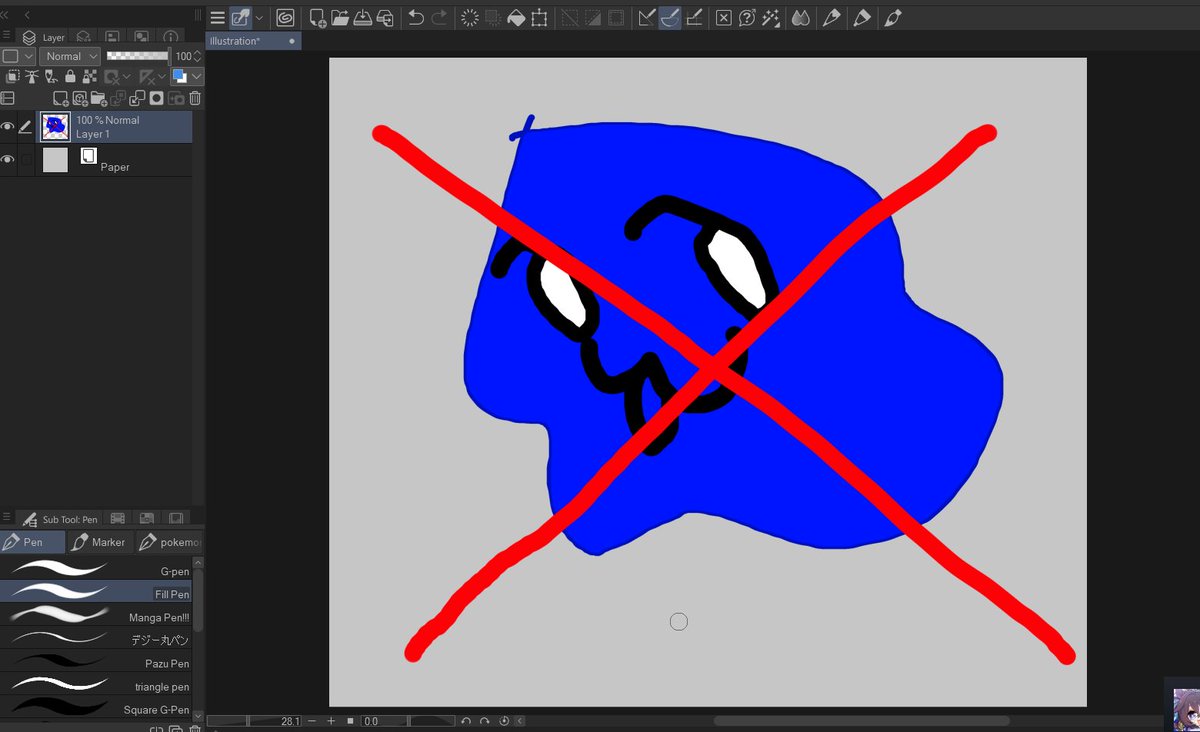The height and width of the screenshot is (732, 1200).
Task: Create a new canvas with New icon
Action: (x=317, y=17)
